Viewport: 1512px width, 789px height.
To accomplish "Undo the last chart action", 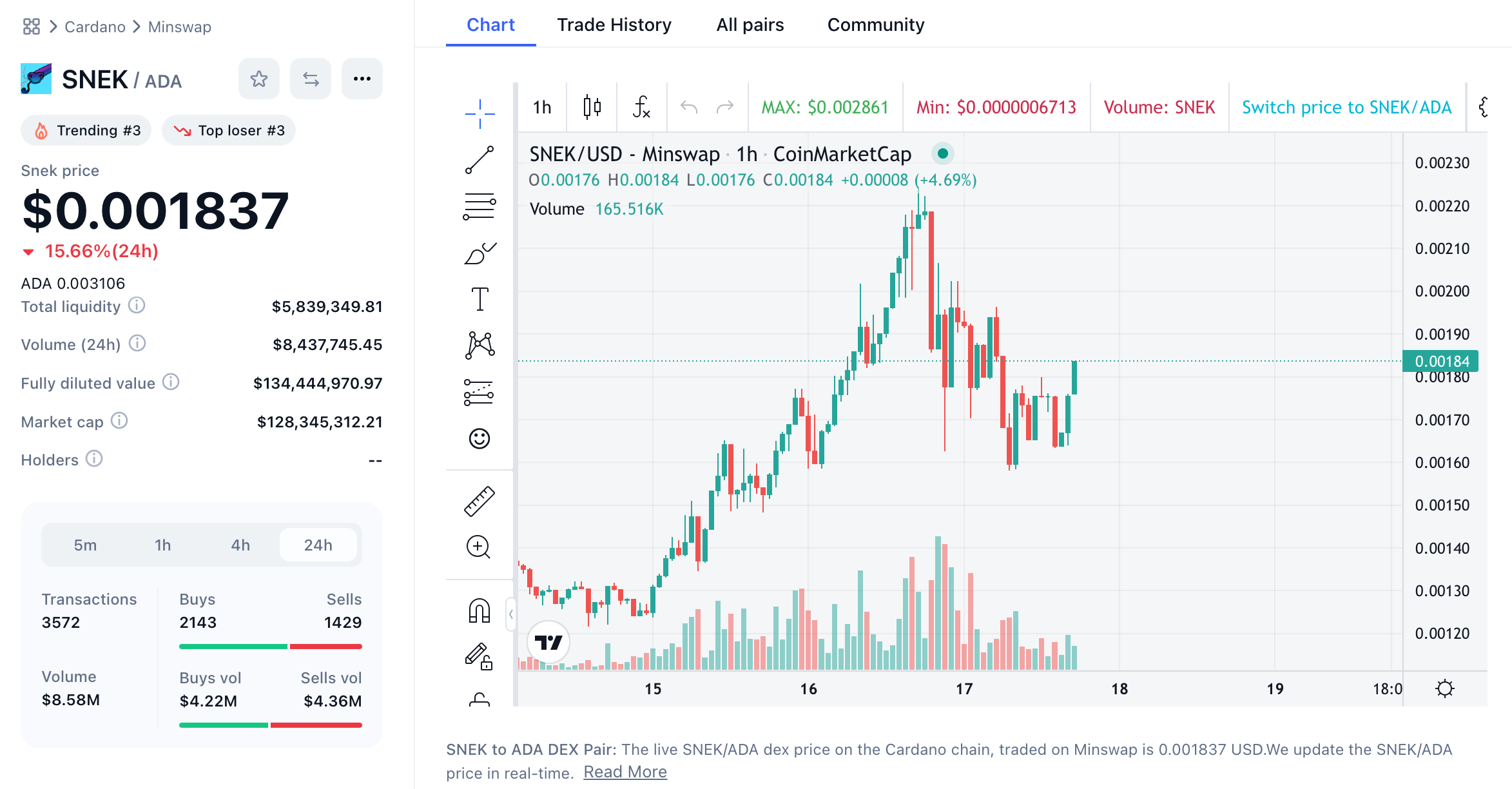I will coord(689,107).
